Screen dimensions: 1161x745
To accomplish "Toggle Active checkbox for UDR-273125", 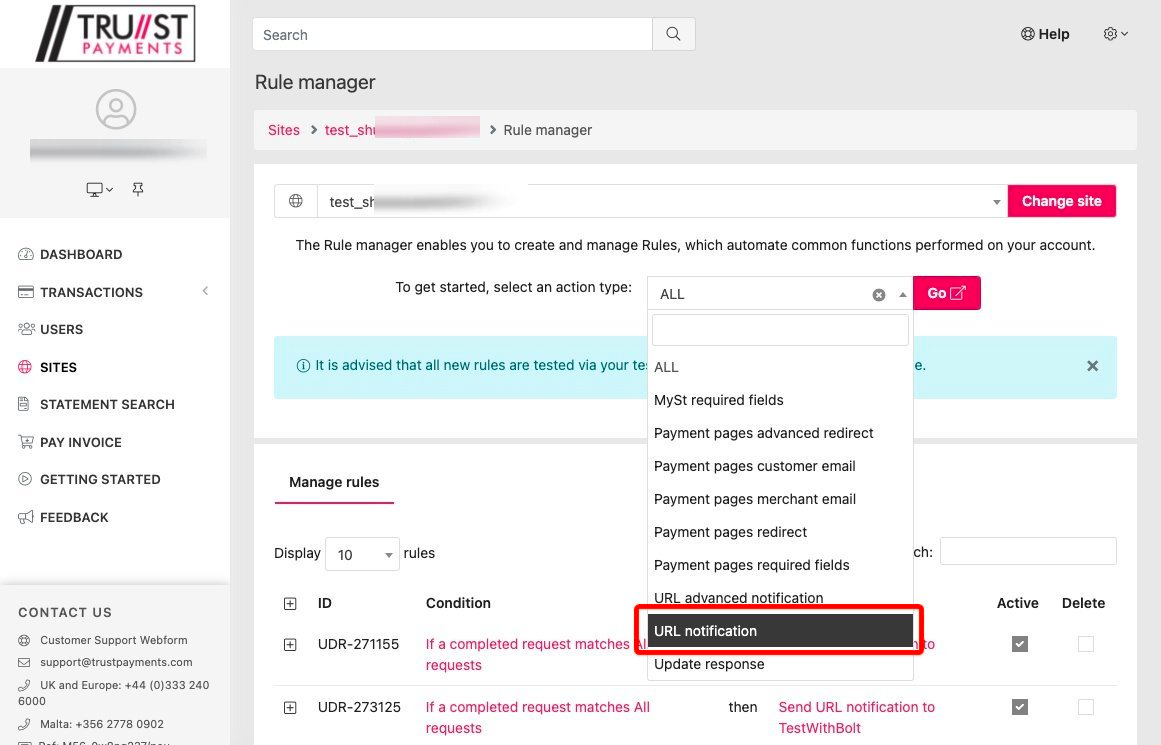I will pyautogui.click(x=1020, y=707).
